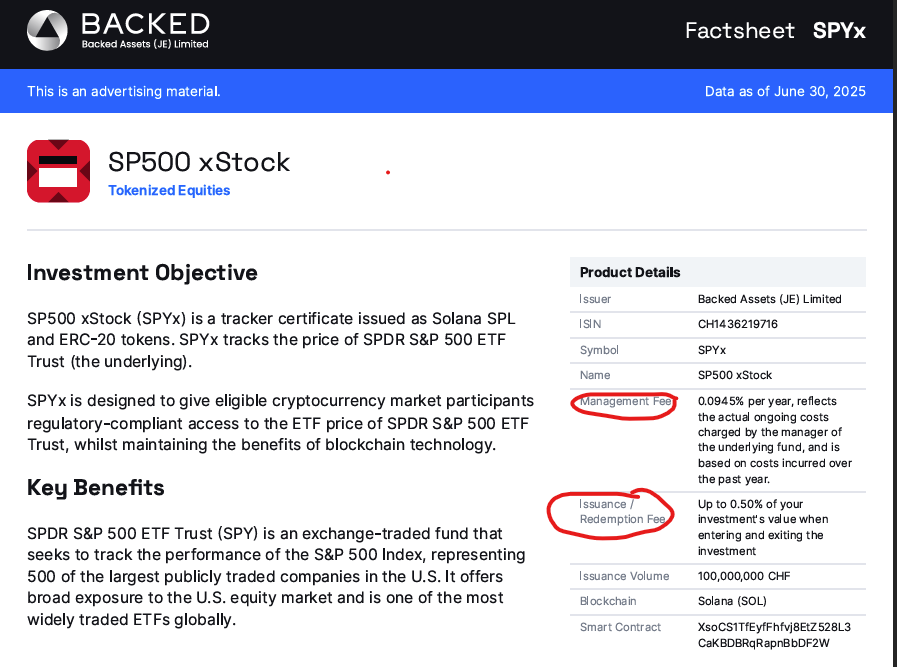This screenshot has height=667, width=897.
Task: Click the XsoCS1TfEyfFhfvj8EtZ528L3 contract address
Action: tap(775, 635)
